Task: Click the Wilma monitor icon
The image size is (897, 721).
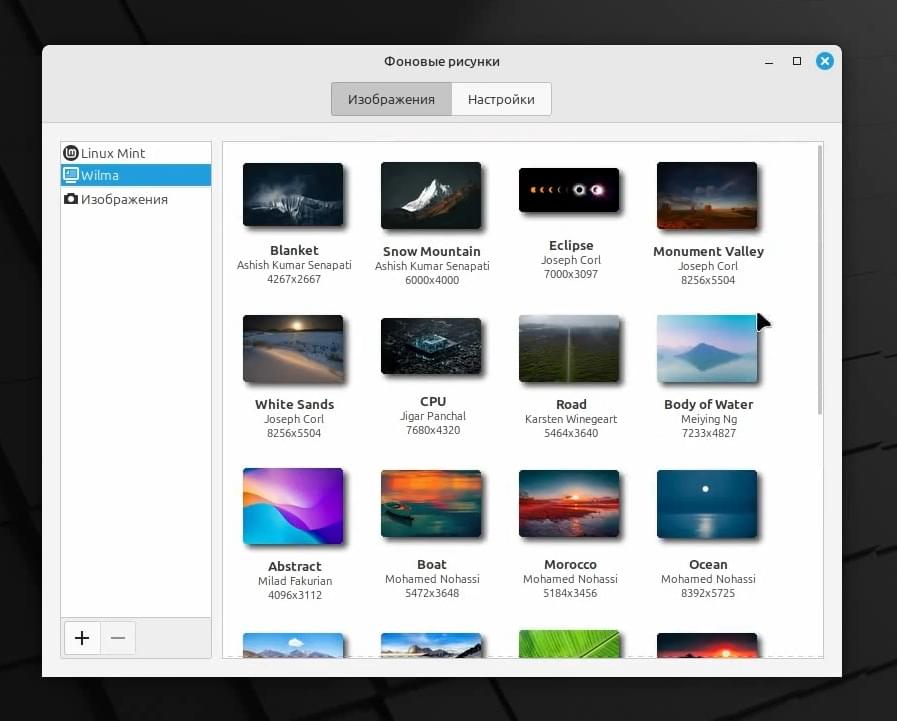Action: point(71,175)
